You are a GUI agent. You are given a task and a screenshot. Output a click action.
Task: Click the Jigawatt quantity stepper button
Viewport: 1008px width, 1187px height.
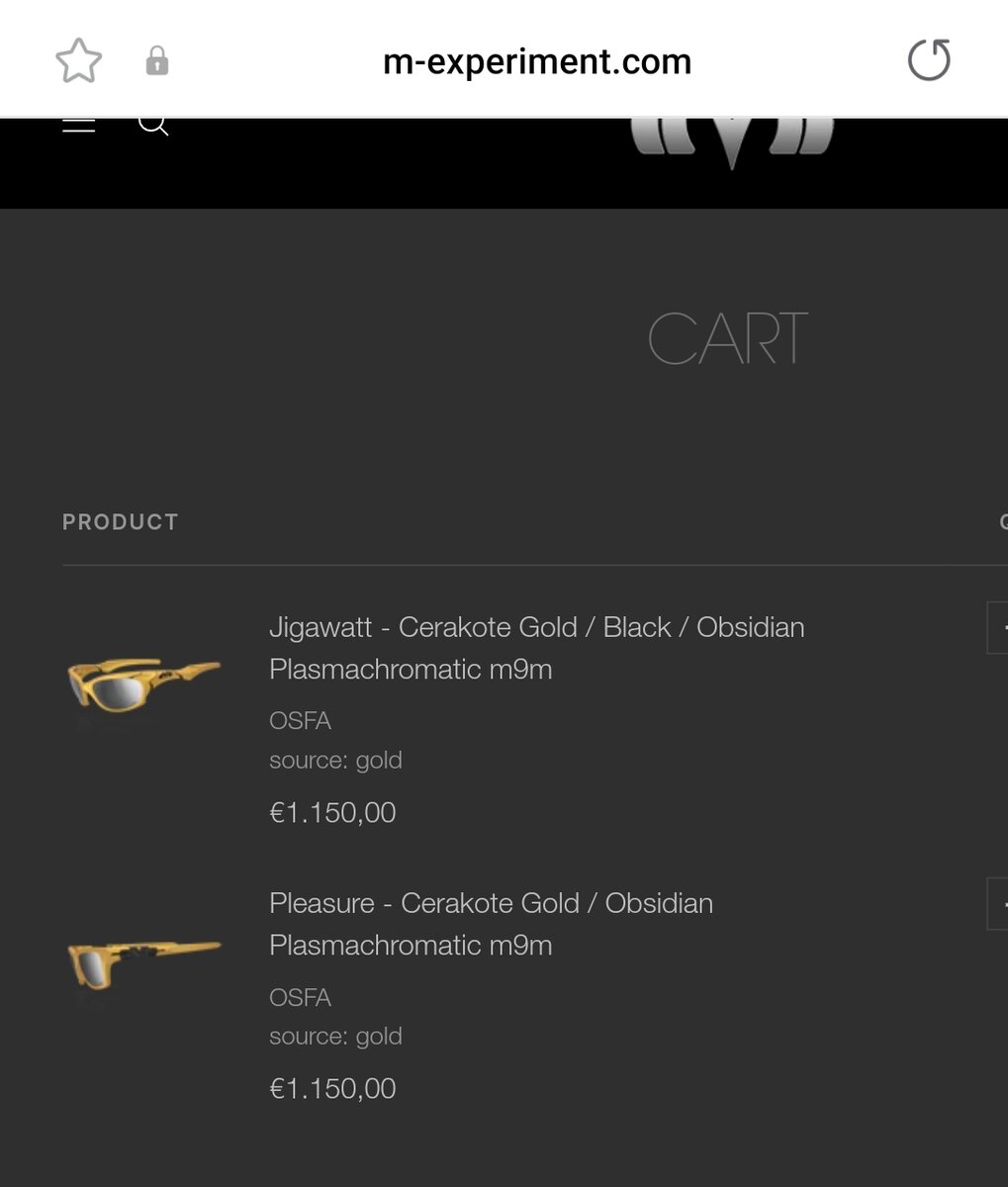[997, 627]
